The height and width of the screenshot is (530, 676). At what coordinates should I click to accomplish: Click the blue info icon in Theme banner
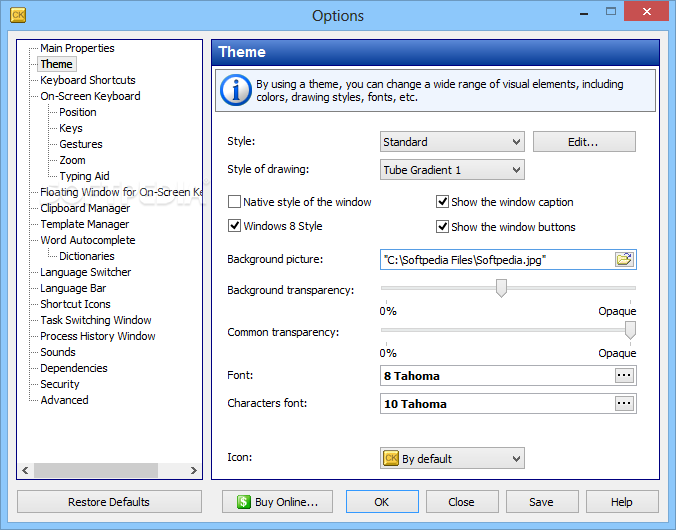tap(235, 90)
